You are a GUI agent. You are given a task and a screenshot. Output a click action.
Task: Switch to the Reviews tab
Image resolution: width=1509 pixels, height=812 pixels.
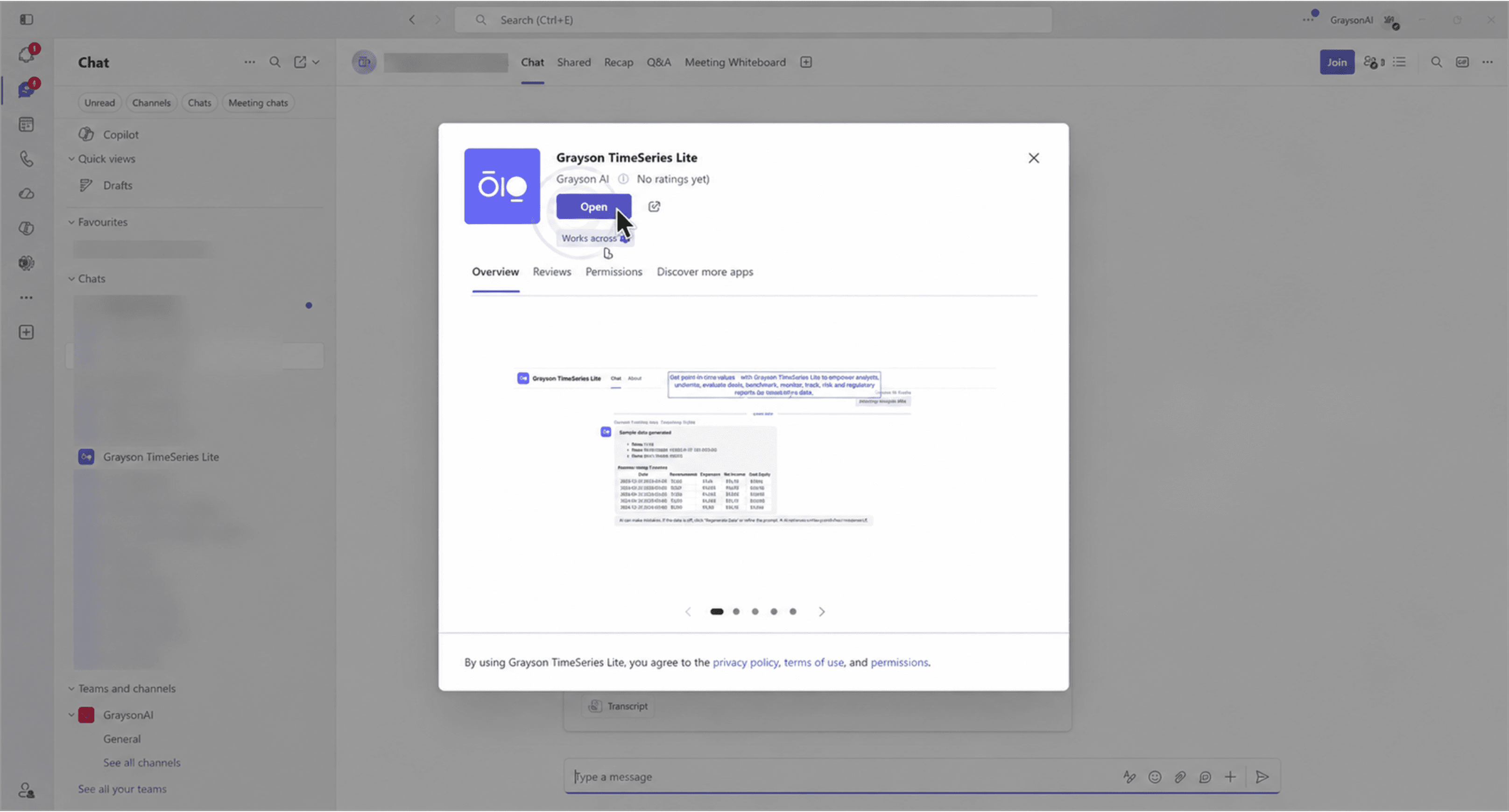click(x=552, y=272)
